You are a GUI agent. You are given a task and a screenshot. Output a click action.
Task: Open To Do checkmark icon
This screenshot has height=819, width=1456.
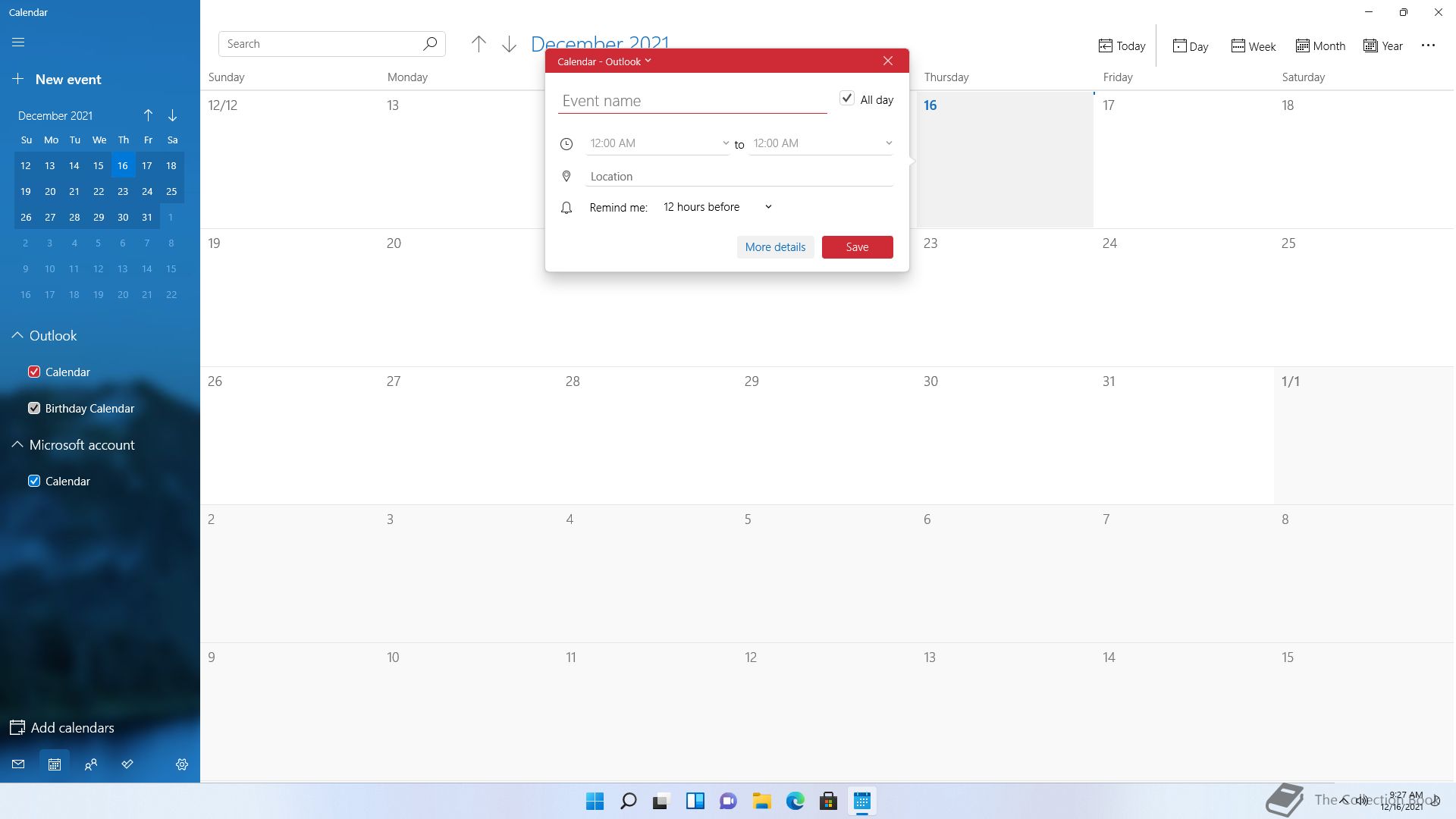pyautogui.click(x=127, y=764)
